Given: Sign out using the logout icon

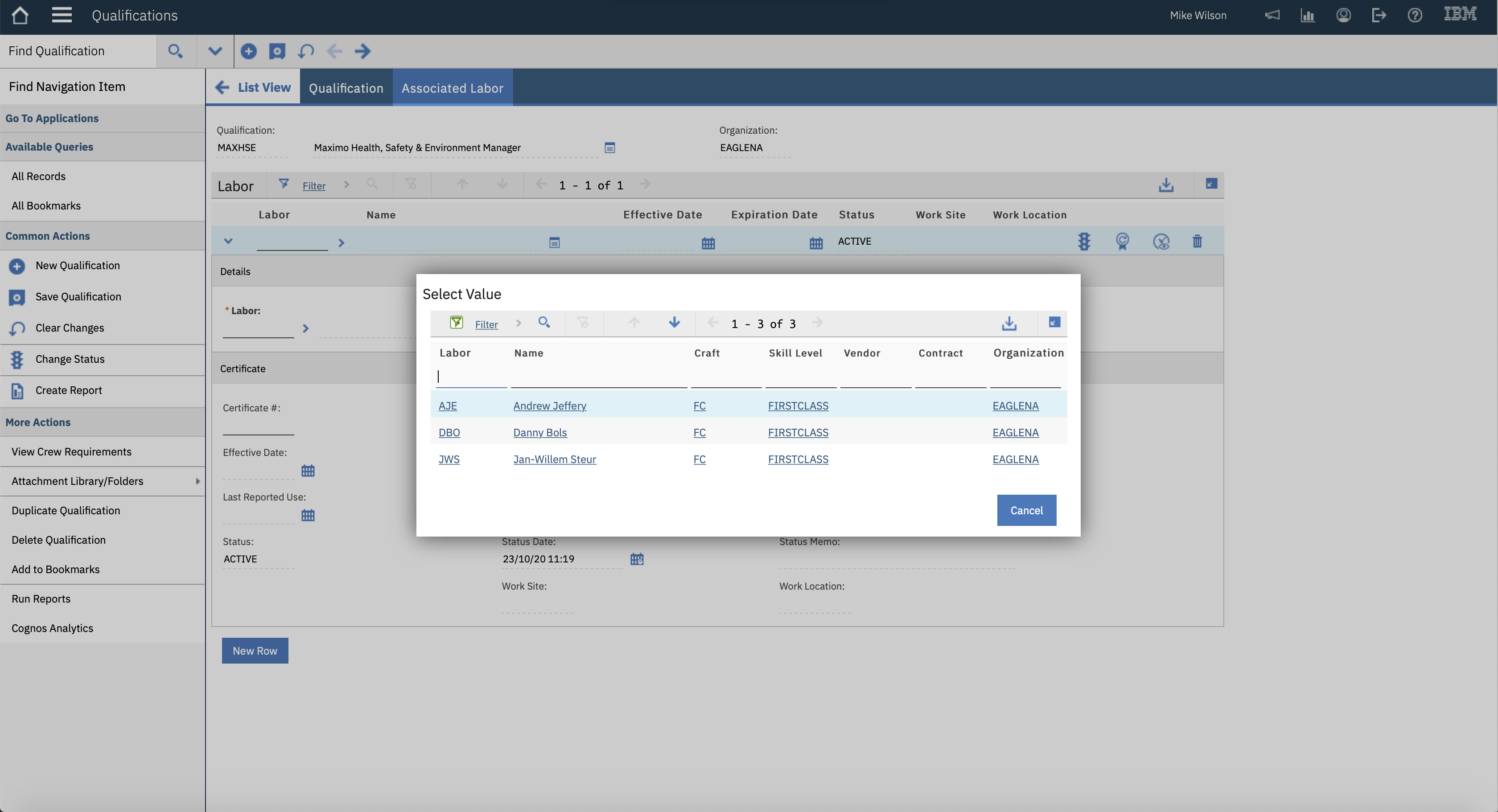Looking at the screenshot, I should tap(1379, 15).
